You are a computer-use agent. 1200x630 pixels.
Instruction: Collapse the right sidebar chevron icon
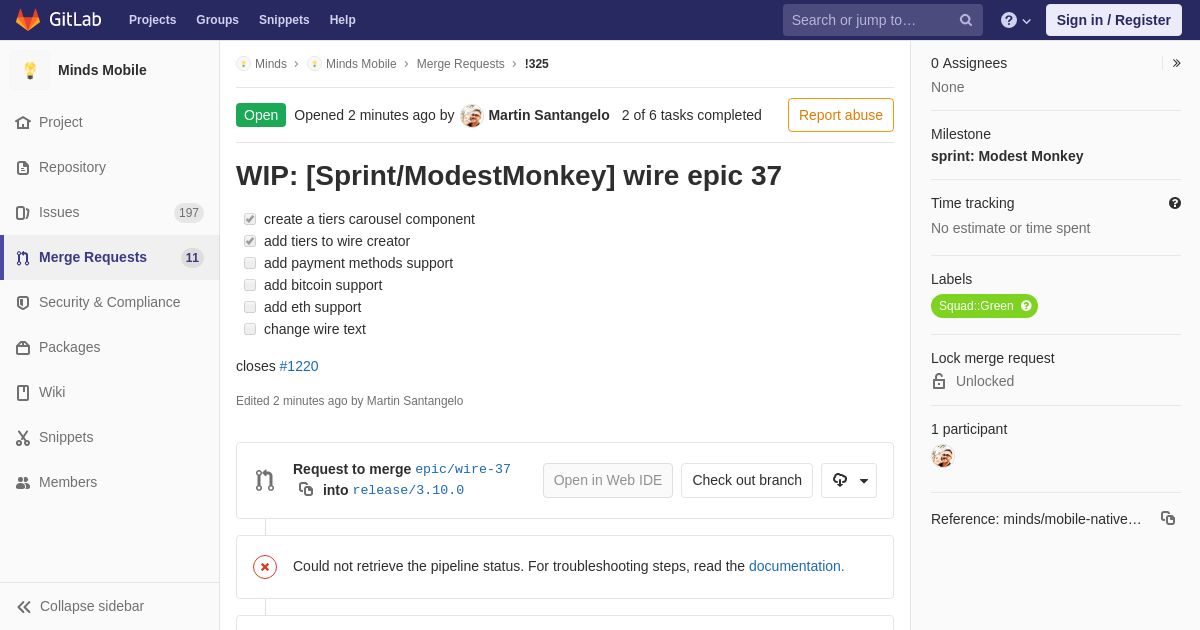coord(1176,63)
